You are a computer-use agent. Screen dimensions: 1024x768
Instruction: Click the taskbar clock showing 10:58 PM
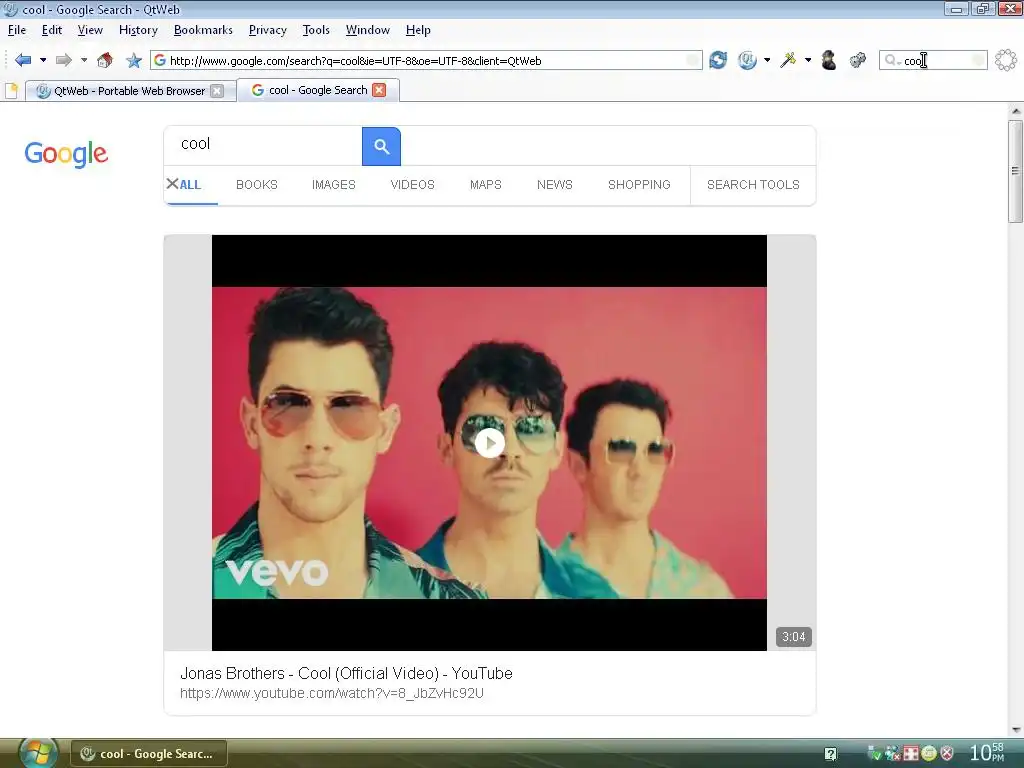pyautogui.click(x=987, y=753)
